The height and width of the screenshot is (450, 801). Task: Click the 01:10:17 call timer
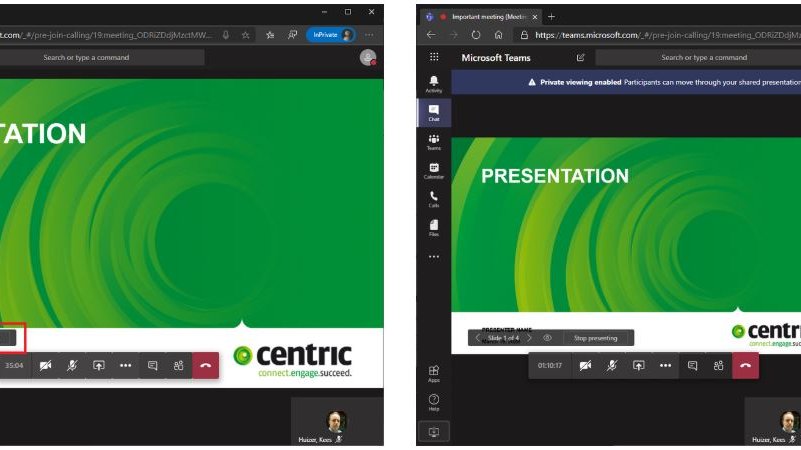click(550, 365)
